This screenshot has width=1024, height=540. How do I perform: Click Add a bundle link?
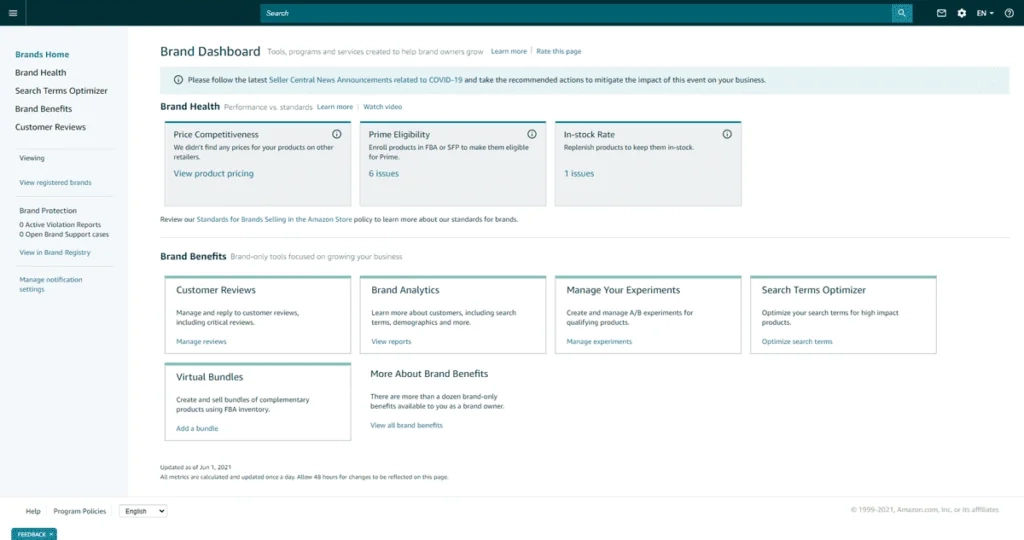(197, 428)
